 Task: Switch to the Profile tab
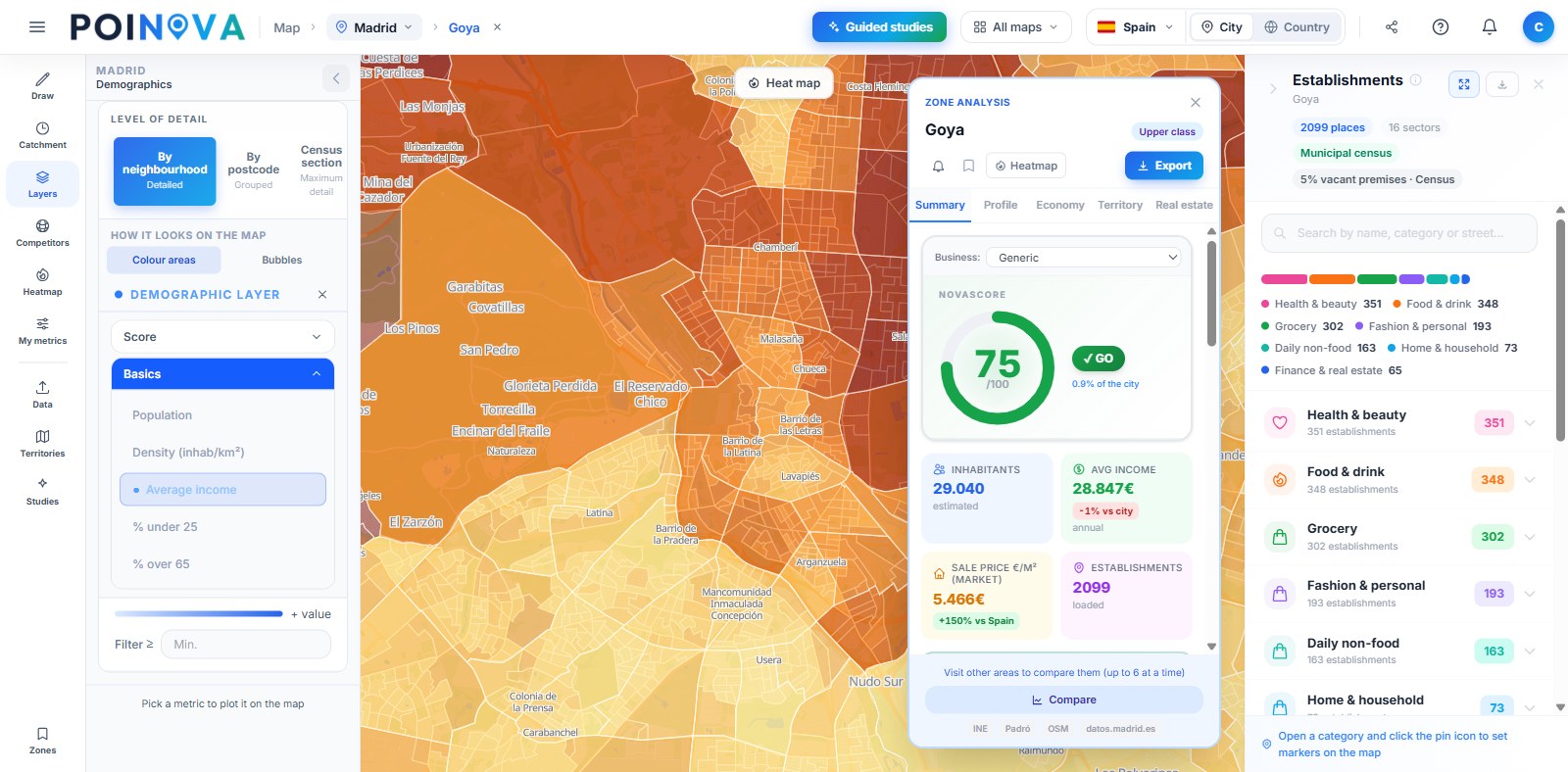[x=1001, y=205]
